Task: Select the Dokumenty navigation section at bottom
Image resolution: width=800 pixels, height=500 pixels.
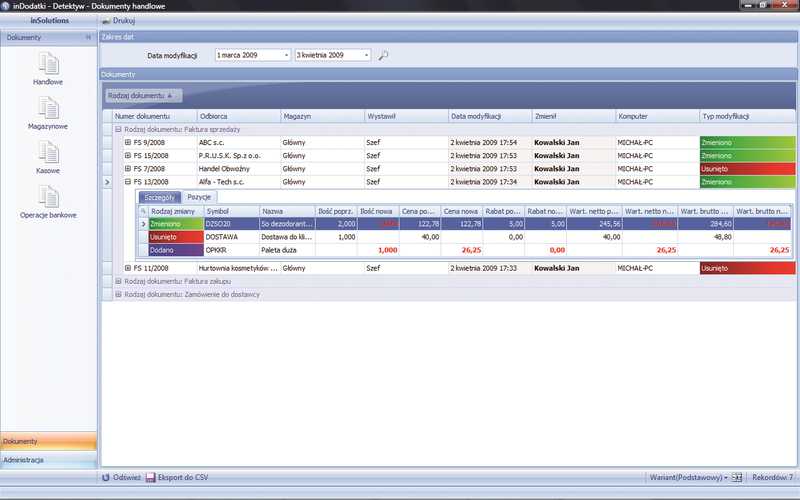Action: pyautogui.click(x=48, y=441)
